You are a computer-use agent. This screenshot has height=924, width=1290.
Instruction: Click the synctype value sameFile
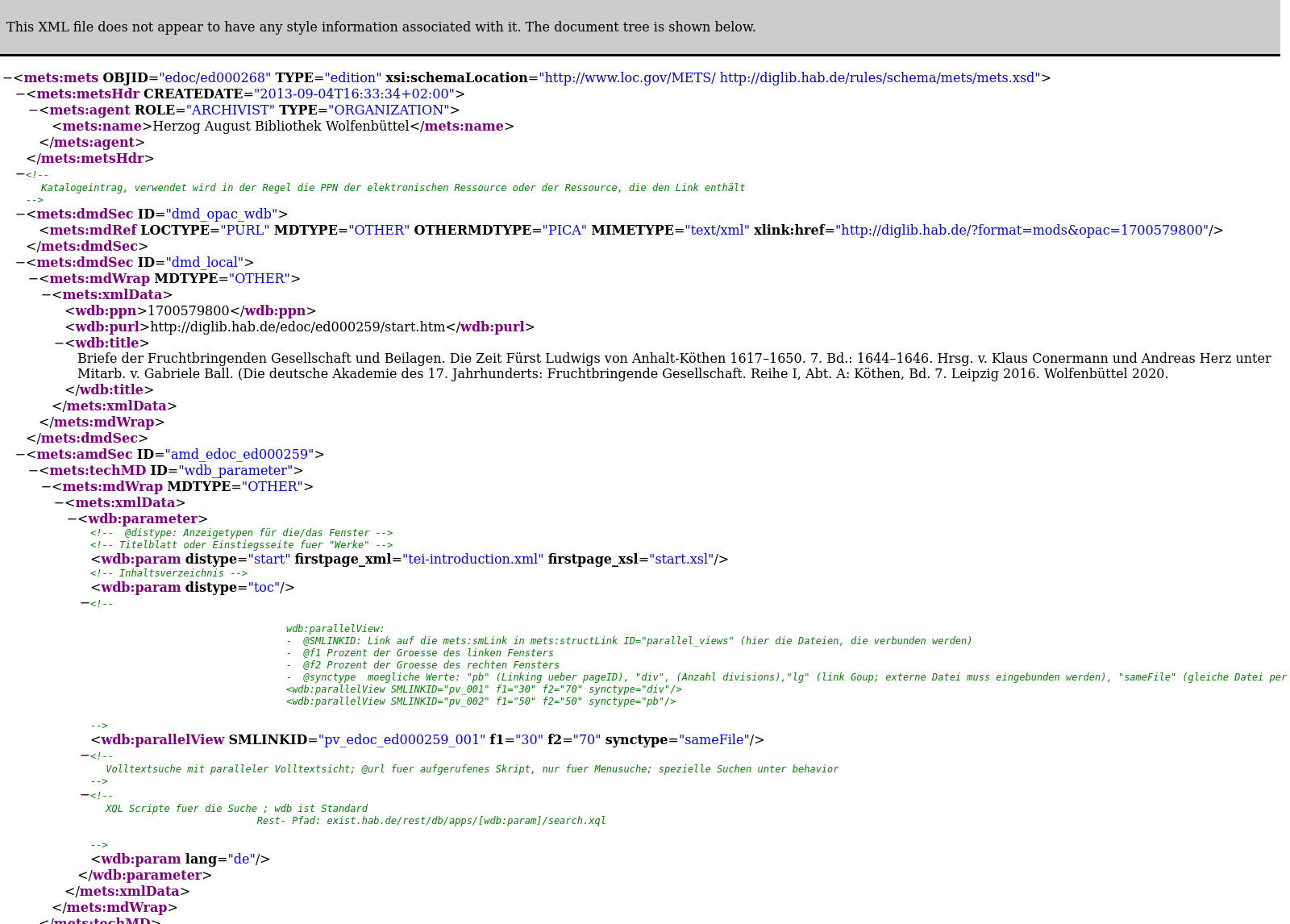tap(714, 740)
